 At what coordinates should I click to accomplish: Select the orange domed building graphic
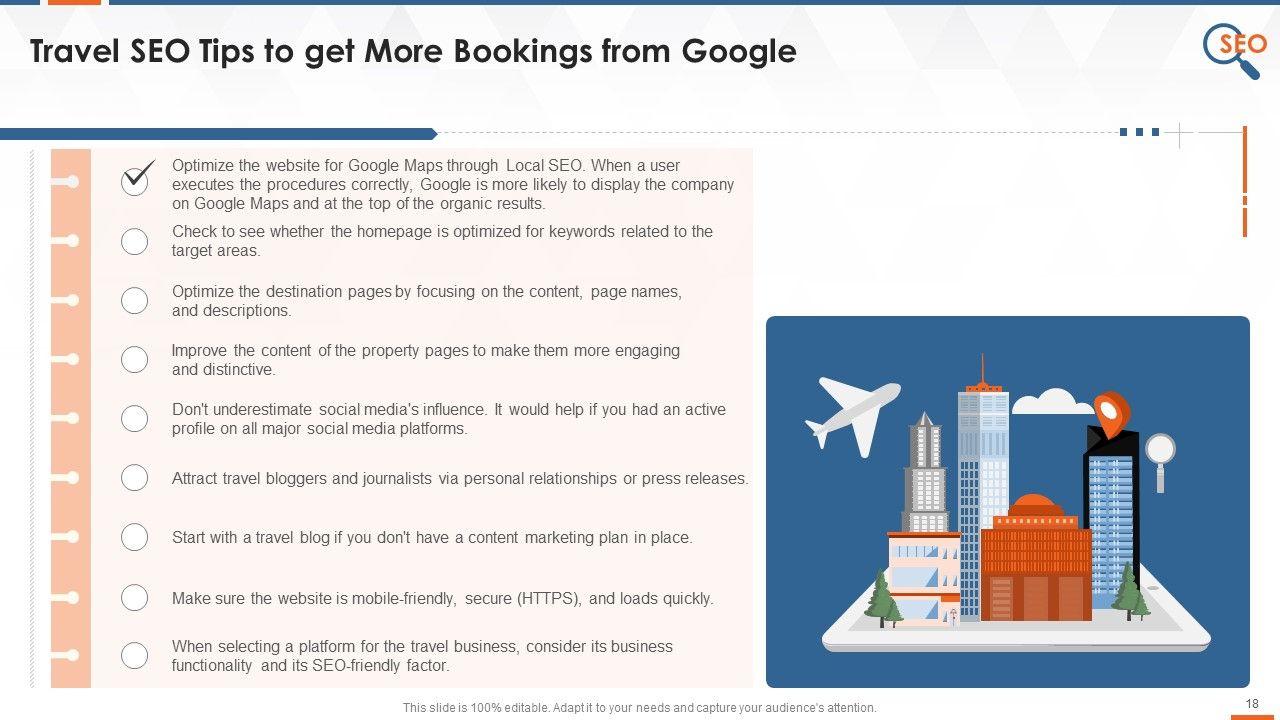pos(1037,557)
